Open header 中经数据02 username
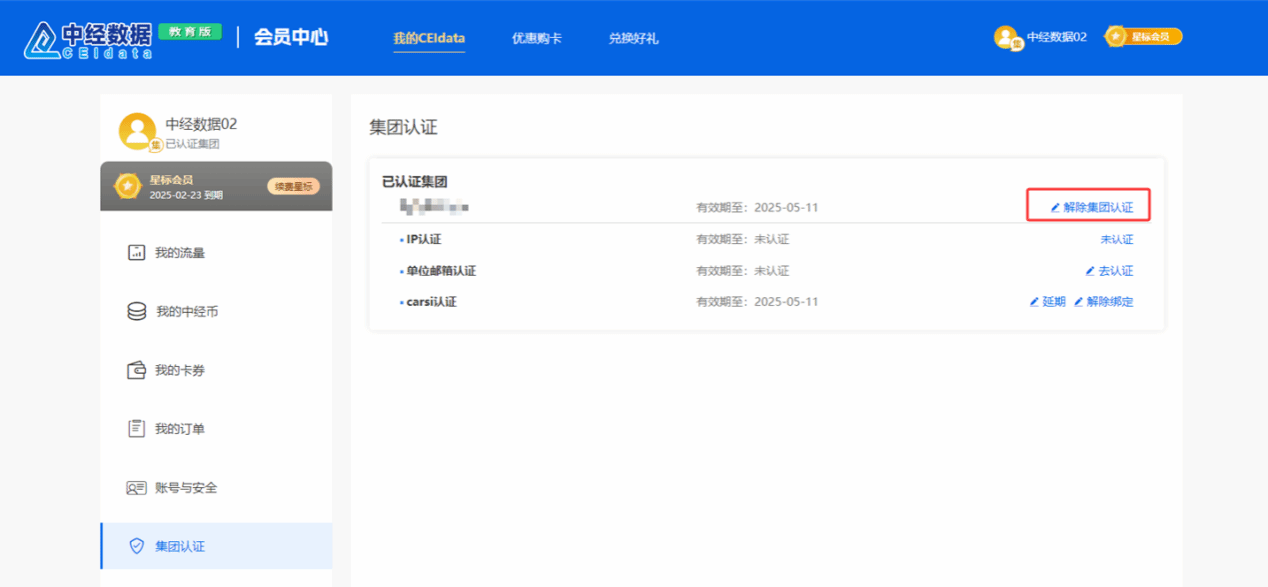The height and width of the screenshot is (587, 1268). (1057, 37)
